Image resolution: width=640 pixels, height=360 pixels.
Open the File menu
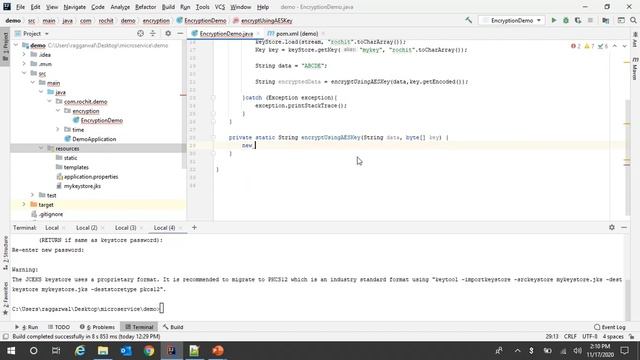[x=20, y=7]
